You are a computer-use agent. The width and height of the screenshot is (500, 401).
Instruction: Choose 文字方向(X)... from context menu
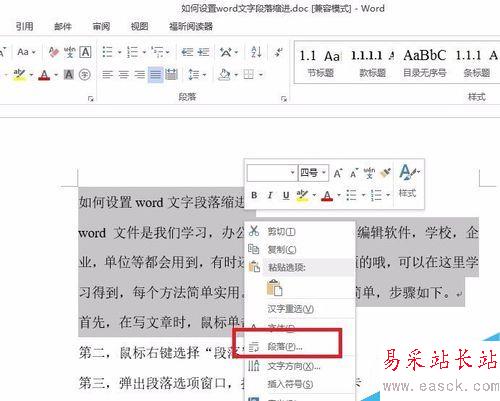pos(300,366)
